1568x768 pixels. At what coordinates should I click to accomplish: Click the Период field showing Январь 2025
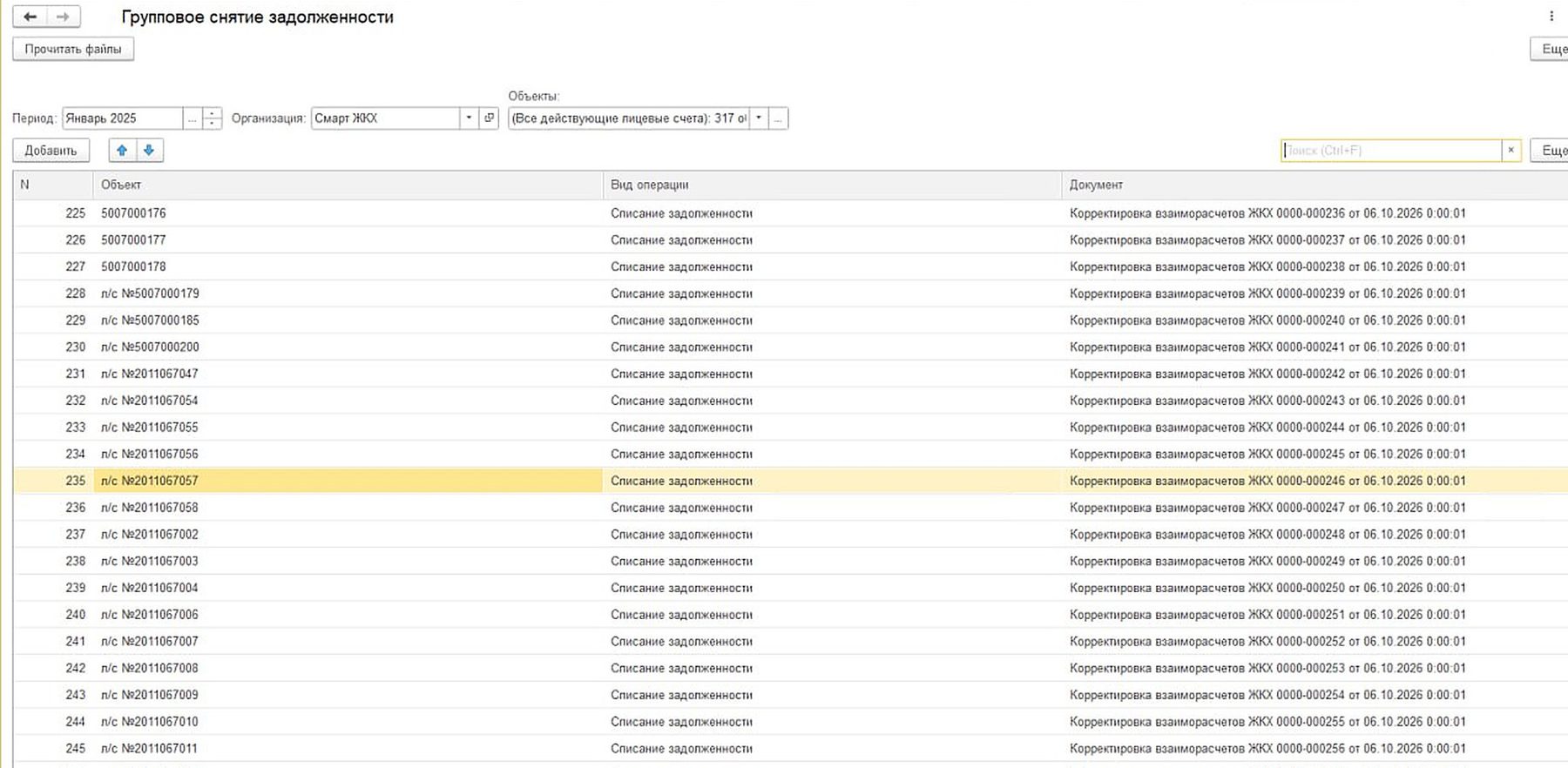coord(122,118)
